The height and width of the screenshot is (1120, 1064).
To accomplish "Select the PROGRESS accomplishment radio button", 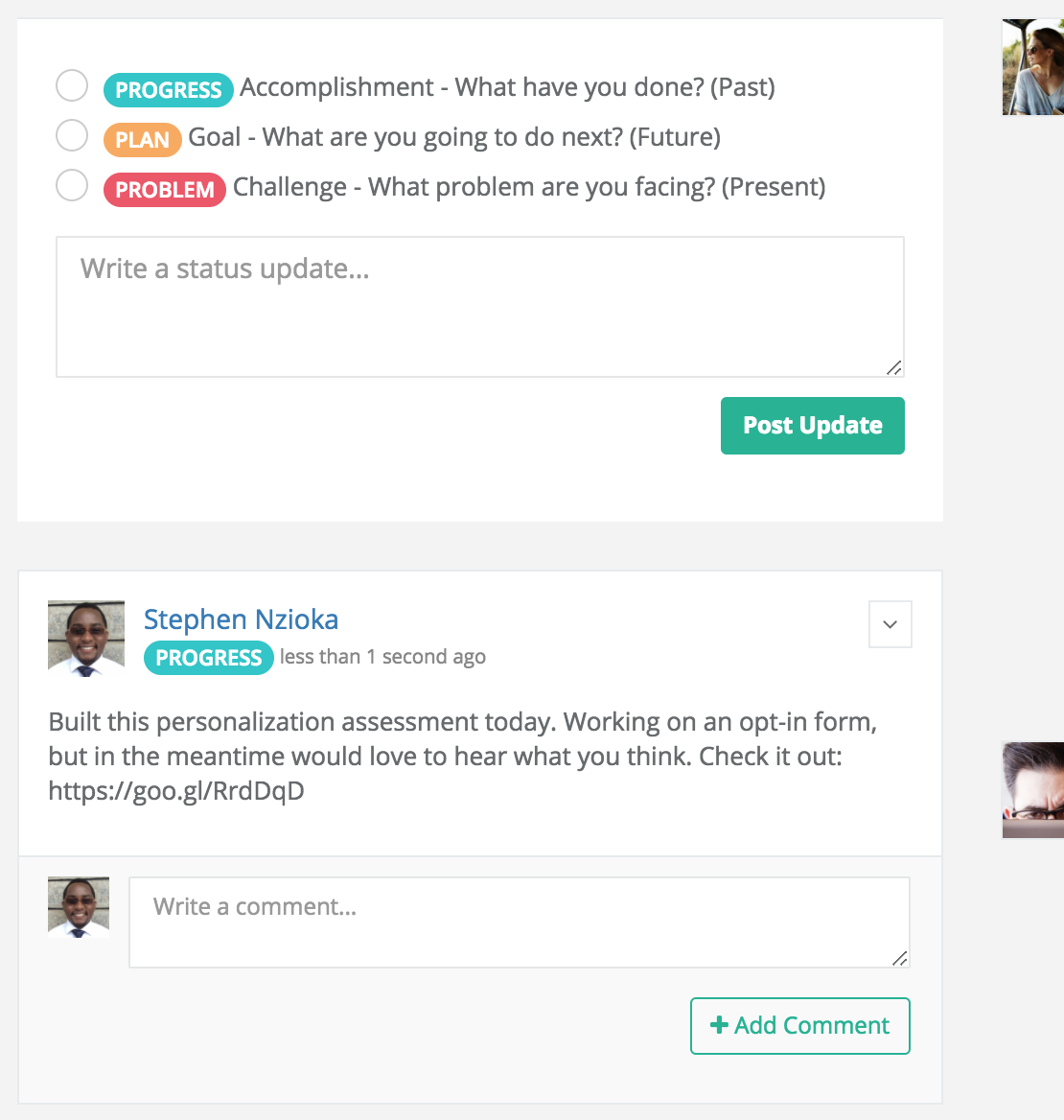I will 72,85.
